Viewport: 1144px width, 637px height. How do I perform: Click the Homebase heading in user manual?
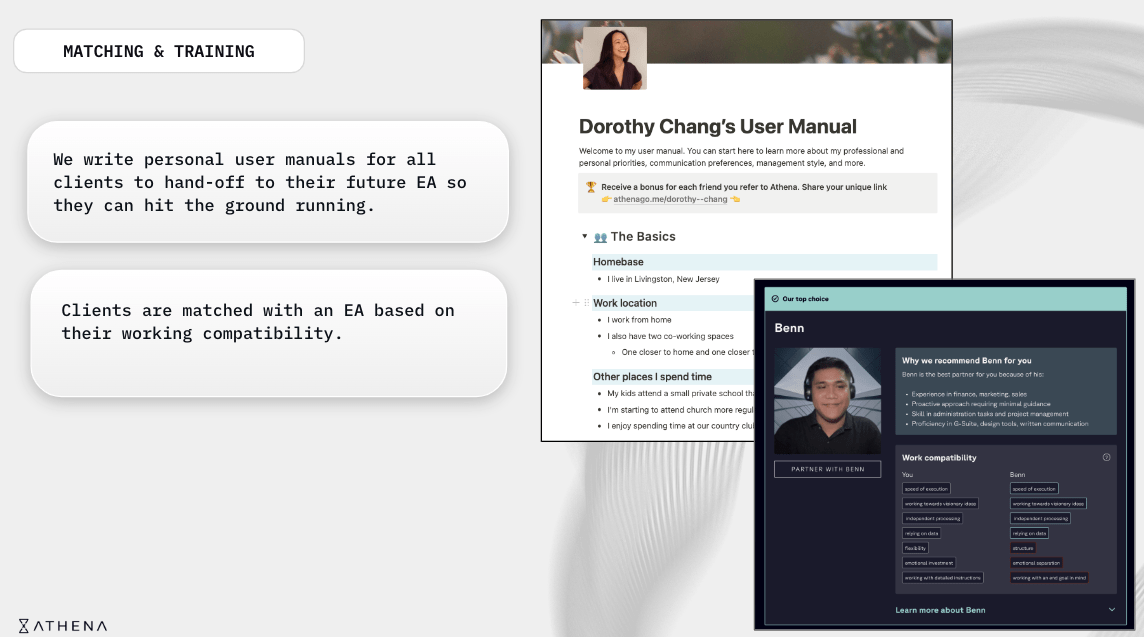(618, 262)
